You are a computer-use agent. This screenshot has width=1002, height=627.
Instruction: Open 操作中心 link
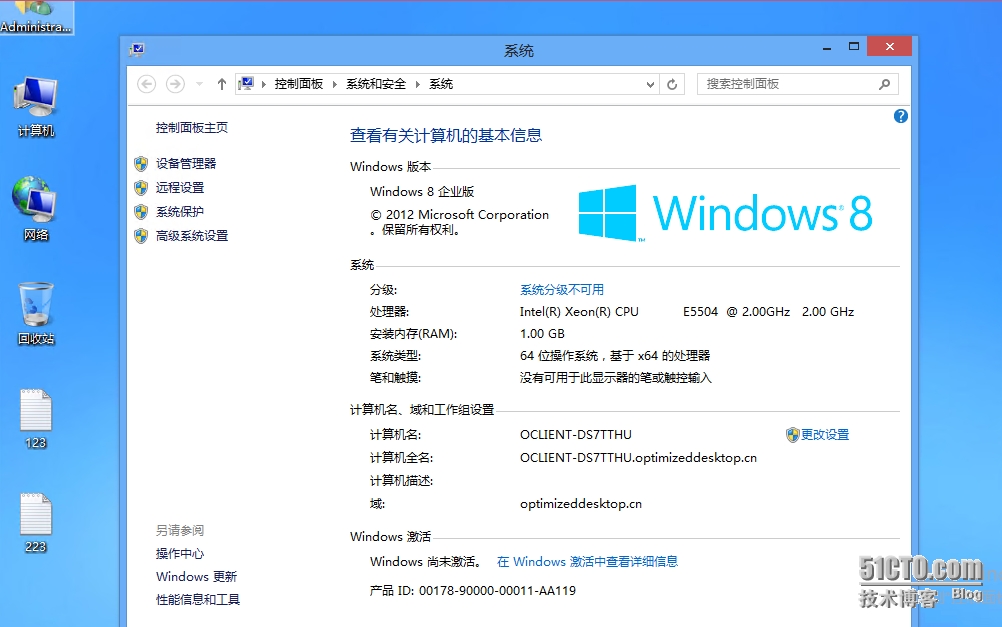(x=180, y=553)
